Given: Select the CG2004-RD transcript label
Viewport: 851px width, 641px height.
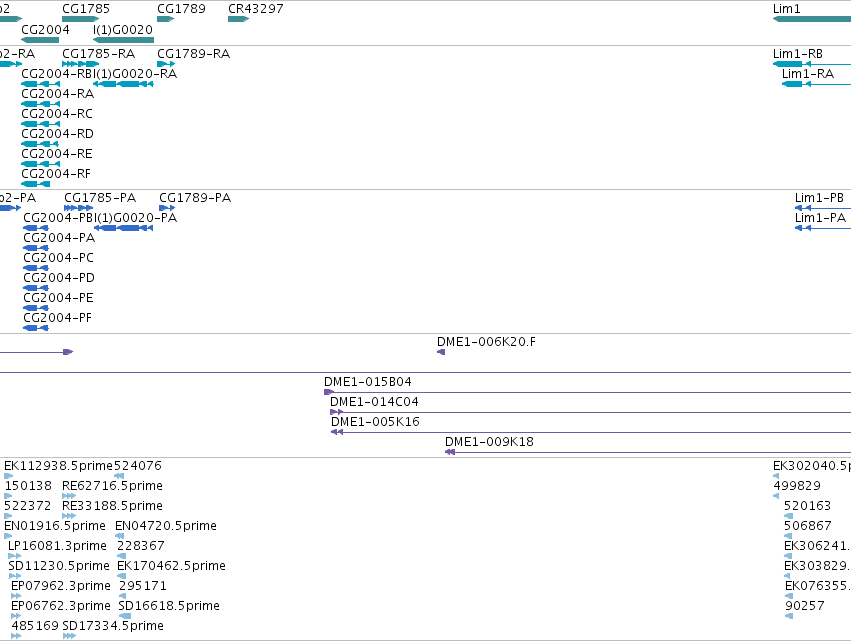Looking at the screenshot, I should (58, 134).
